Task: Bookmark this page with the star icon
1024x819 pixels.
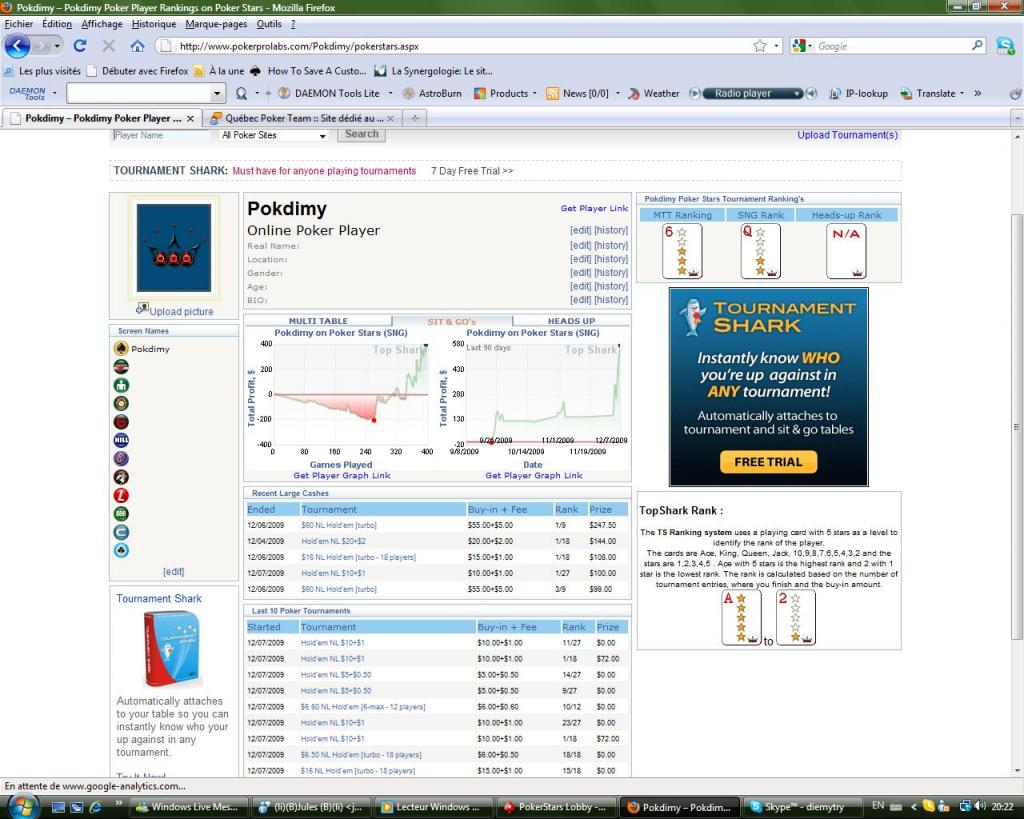Action: 760,46
